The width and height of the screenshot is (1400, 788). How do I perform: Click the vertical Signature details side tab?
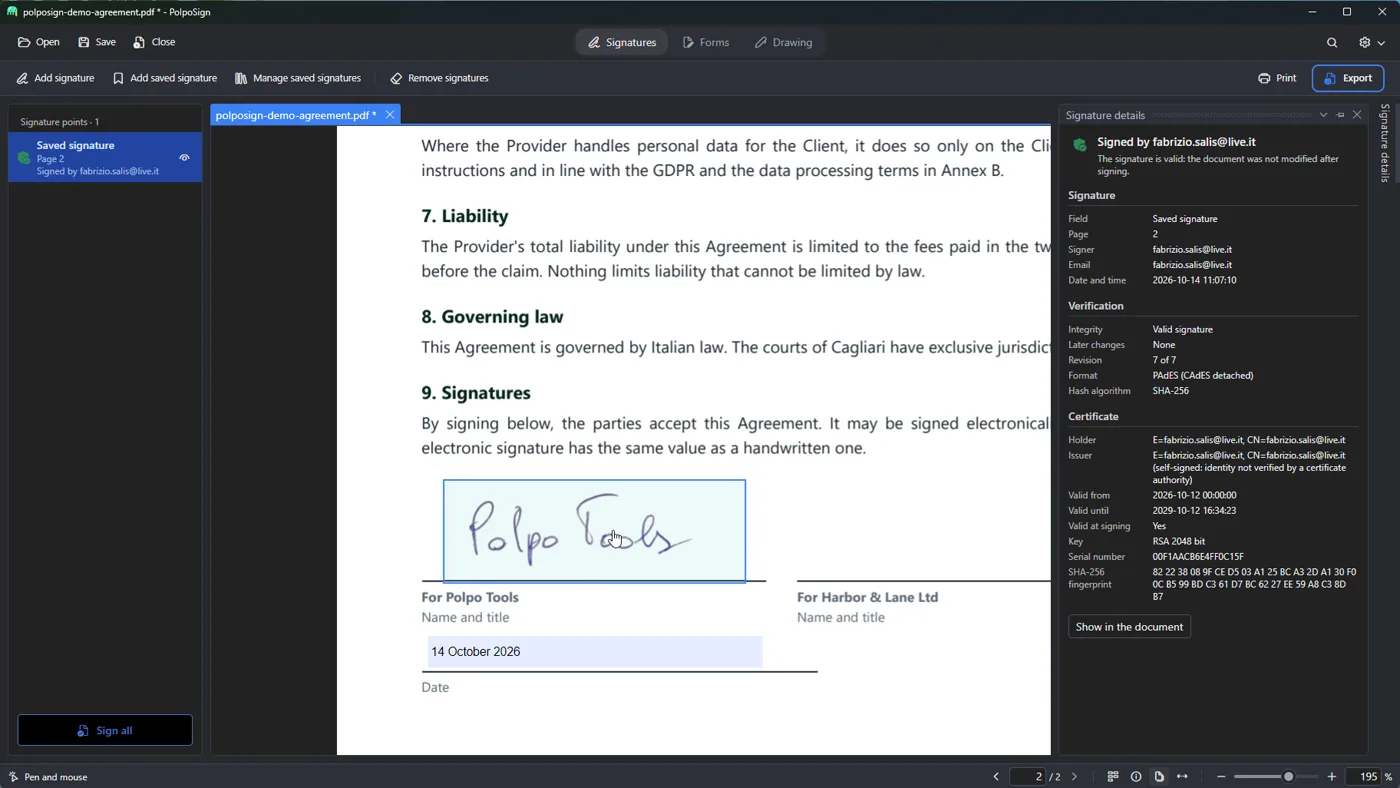pos(1385,143)
